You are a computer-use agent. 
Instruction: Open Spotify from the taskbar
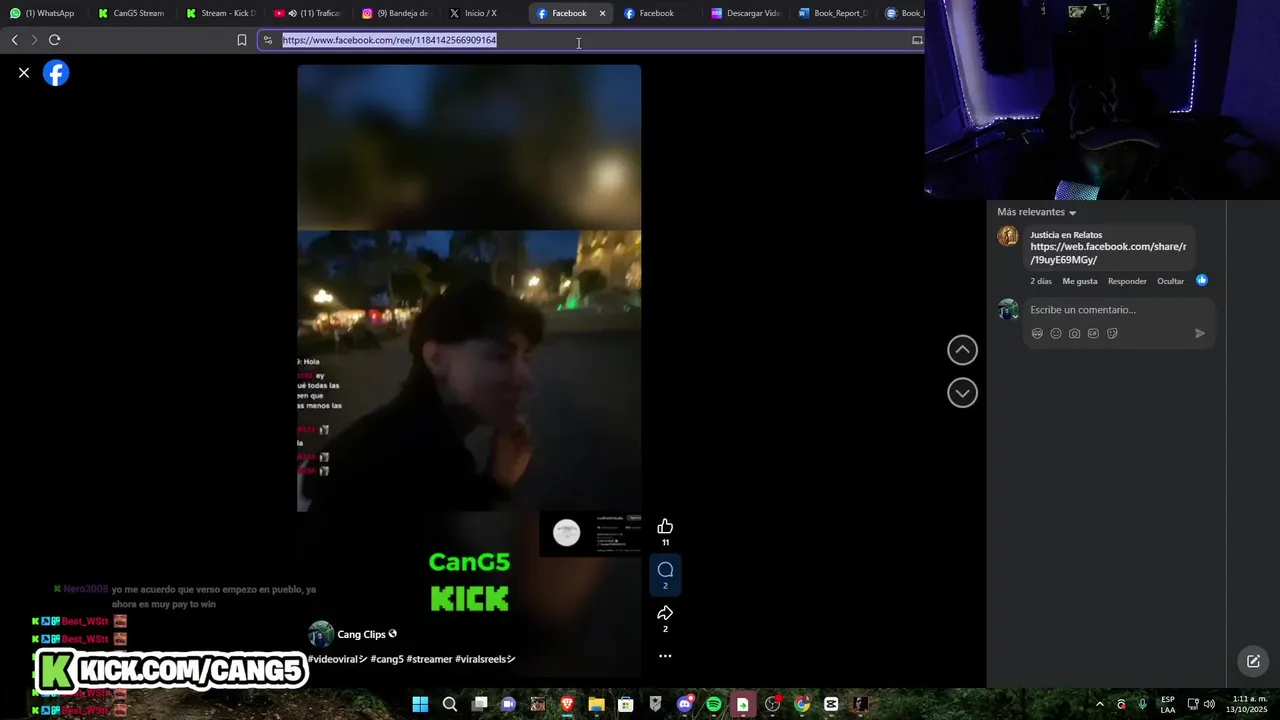click(713, 704)
